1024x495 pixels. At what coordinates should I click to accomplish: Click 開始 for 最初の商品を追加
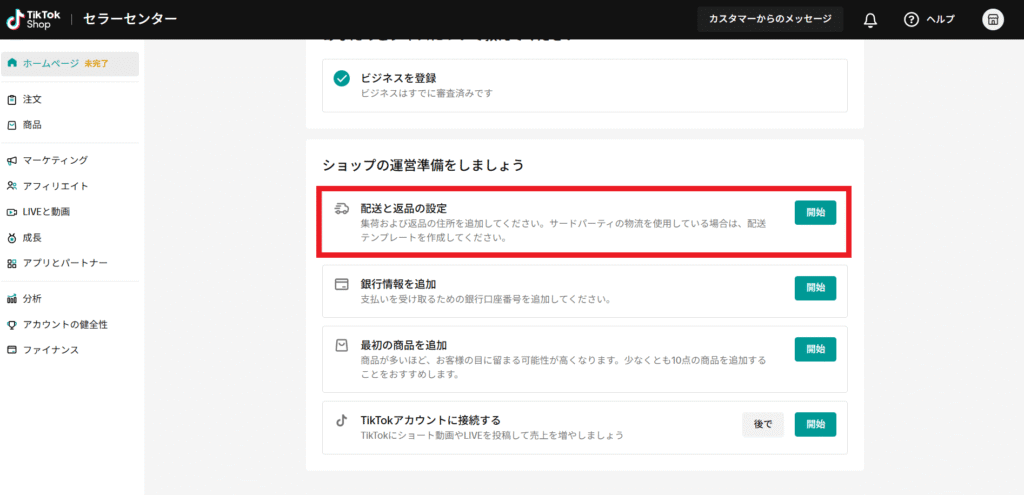pyautogui.click(x=815, y=349)
